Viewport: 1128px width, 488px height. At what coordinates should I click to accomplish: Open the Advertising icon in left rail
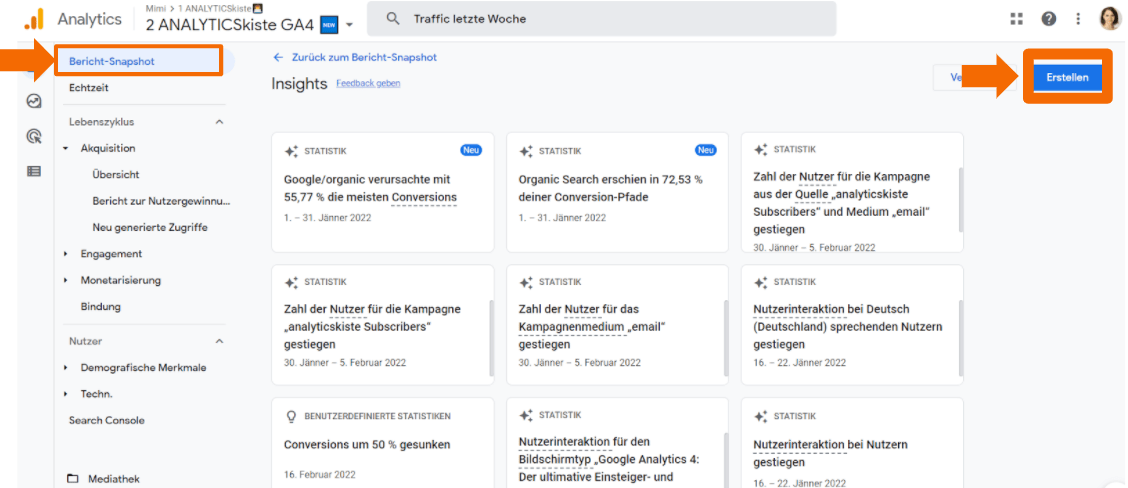point(34,136)
